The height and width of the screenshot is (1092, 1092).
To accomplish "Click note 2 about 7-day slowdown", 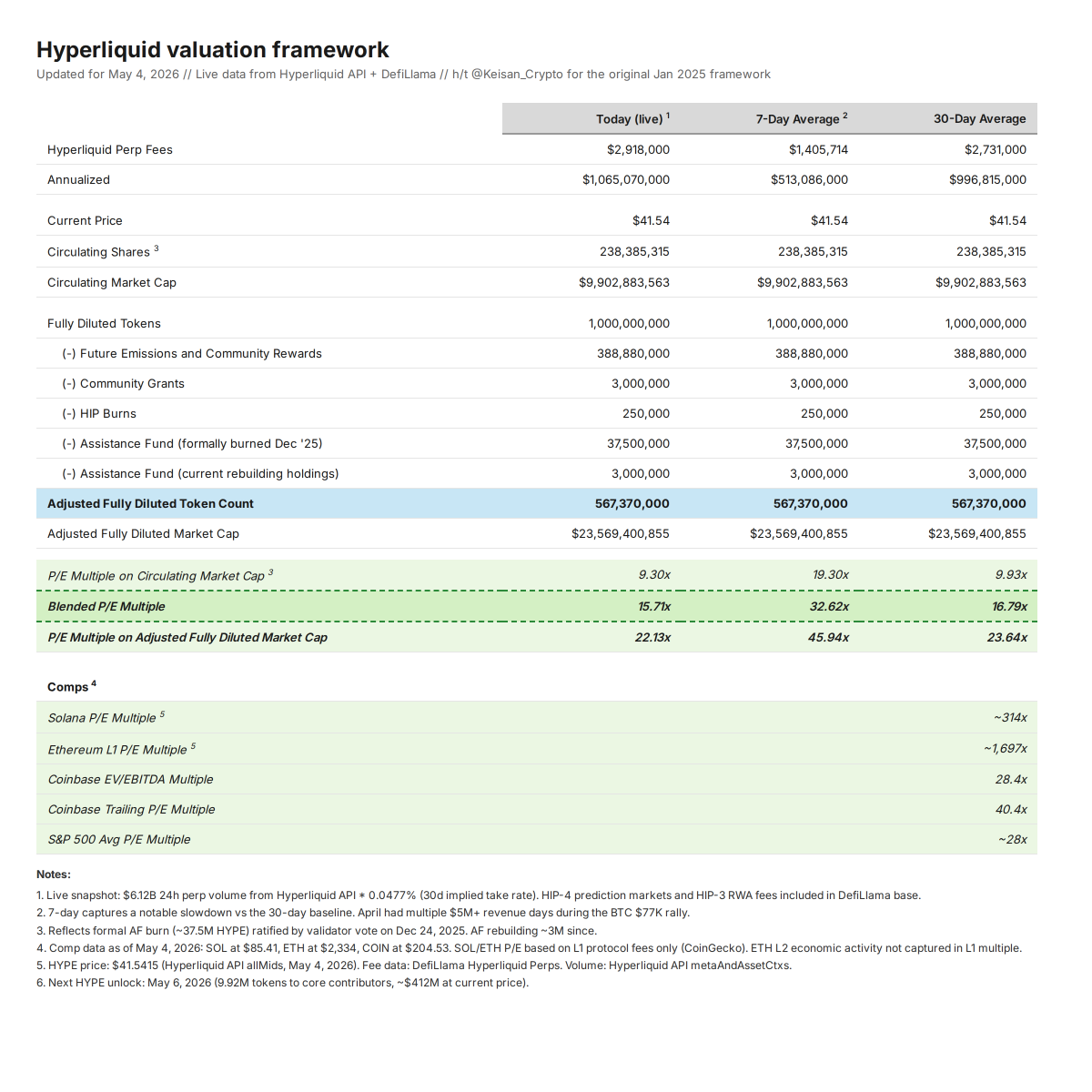I will pos(363,913).
